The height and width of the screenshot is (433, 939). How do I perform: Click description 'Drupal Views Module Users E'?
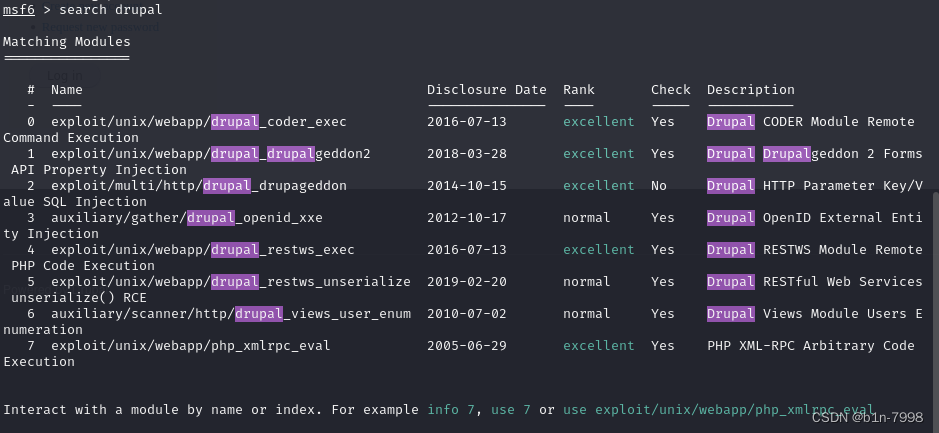(x=814, y=314)
